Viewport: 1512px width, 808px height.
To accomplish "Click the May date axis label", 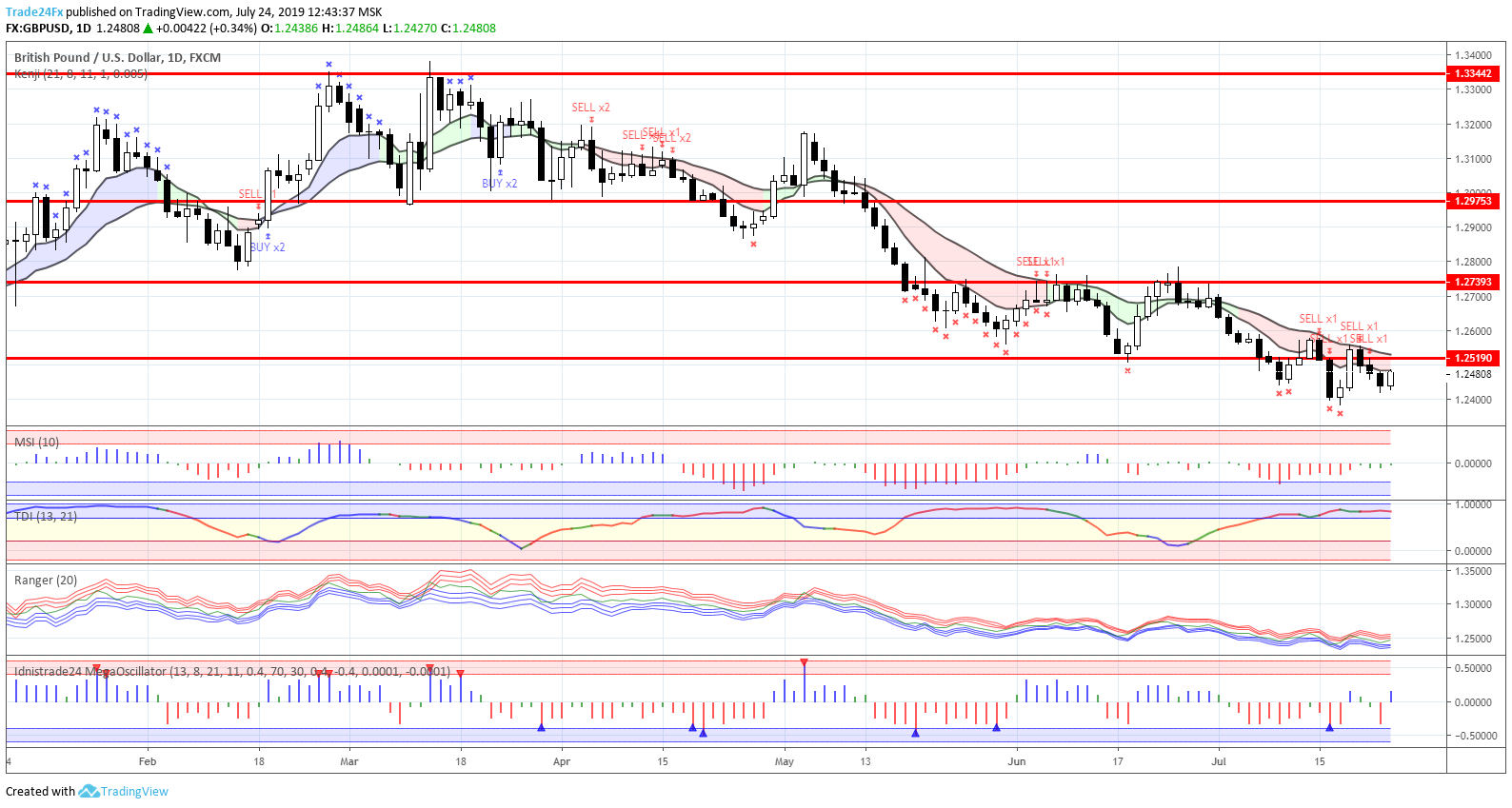I will point(785,761).
